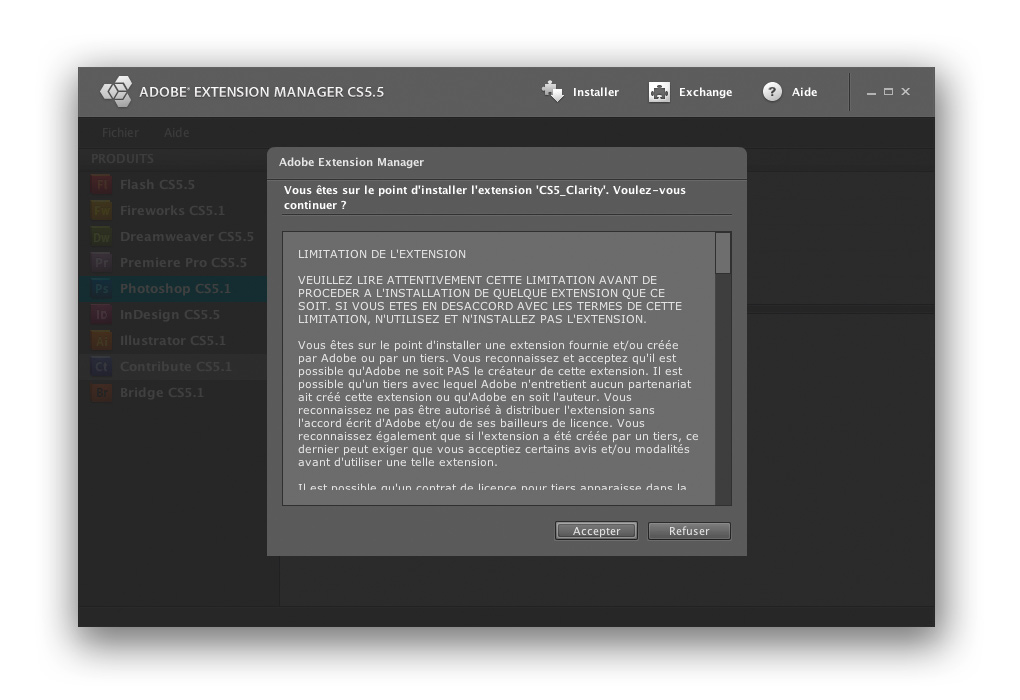Click the Aide toolbar label
Image resolution: width=1020 pixels, height=700 pixels.
[805, 92]
